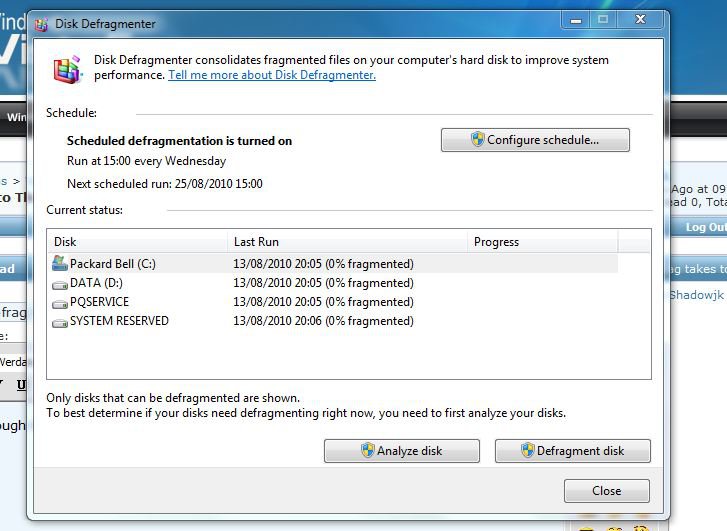Click the SYSTEM RESERVED drive icon
Viewport: 727px width, 531px height.
click(60, 322)
